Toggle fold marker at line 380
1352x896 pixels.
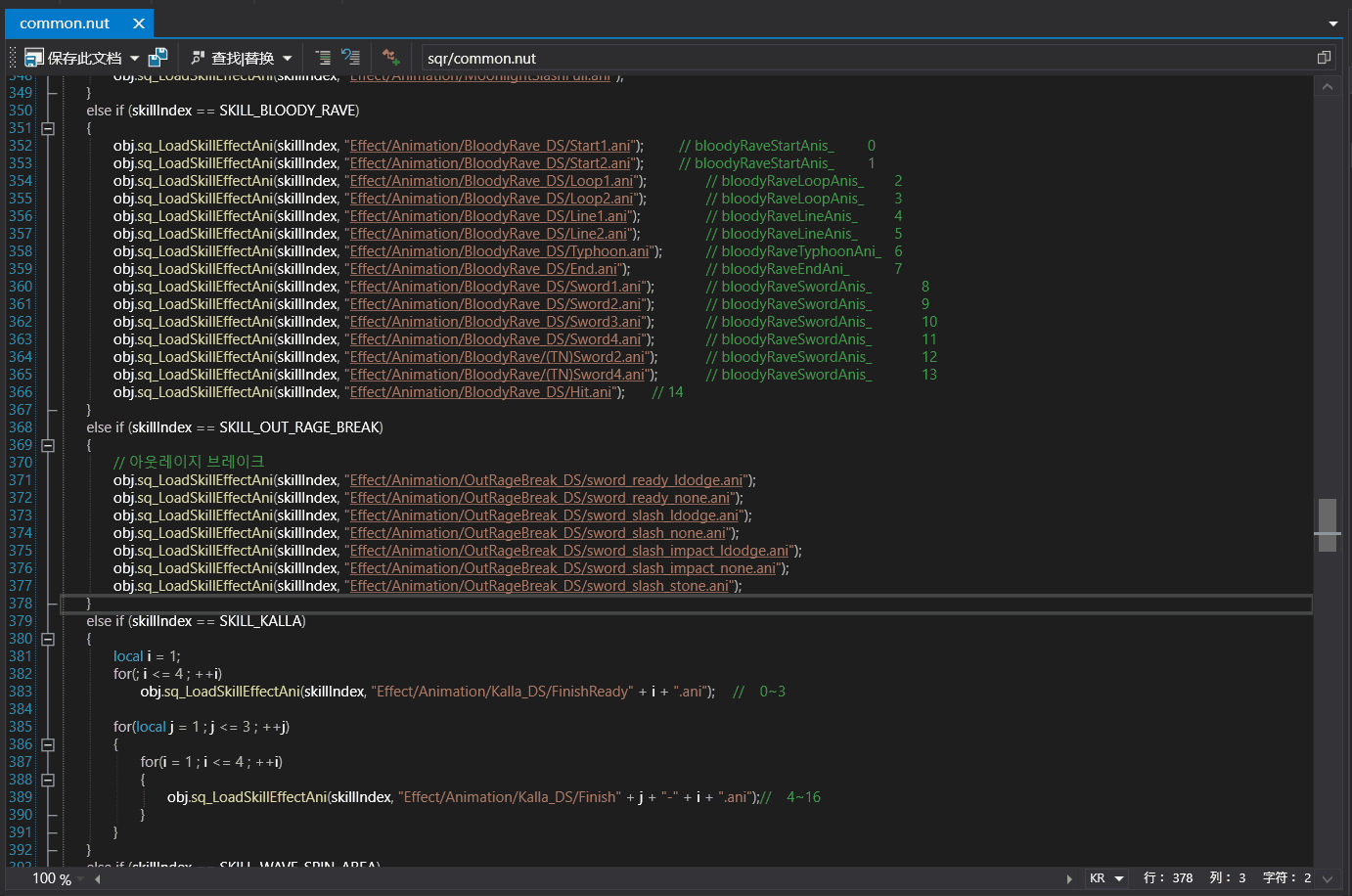pos(48,639)
